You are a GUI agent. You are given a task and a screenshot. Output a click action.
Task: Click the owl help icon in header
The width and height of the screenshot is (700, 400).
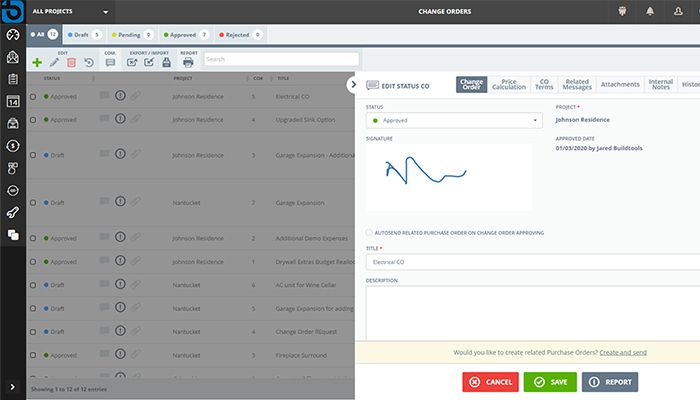622,11
